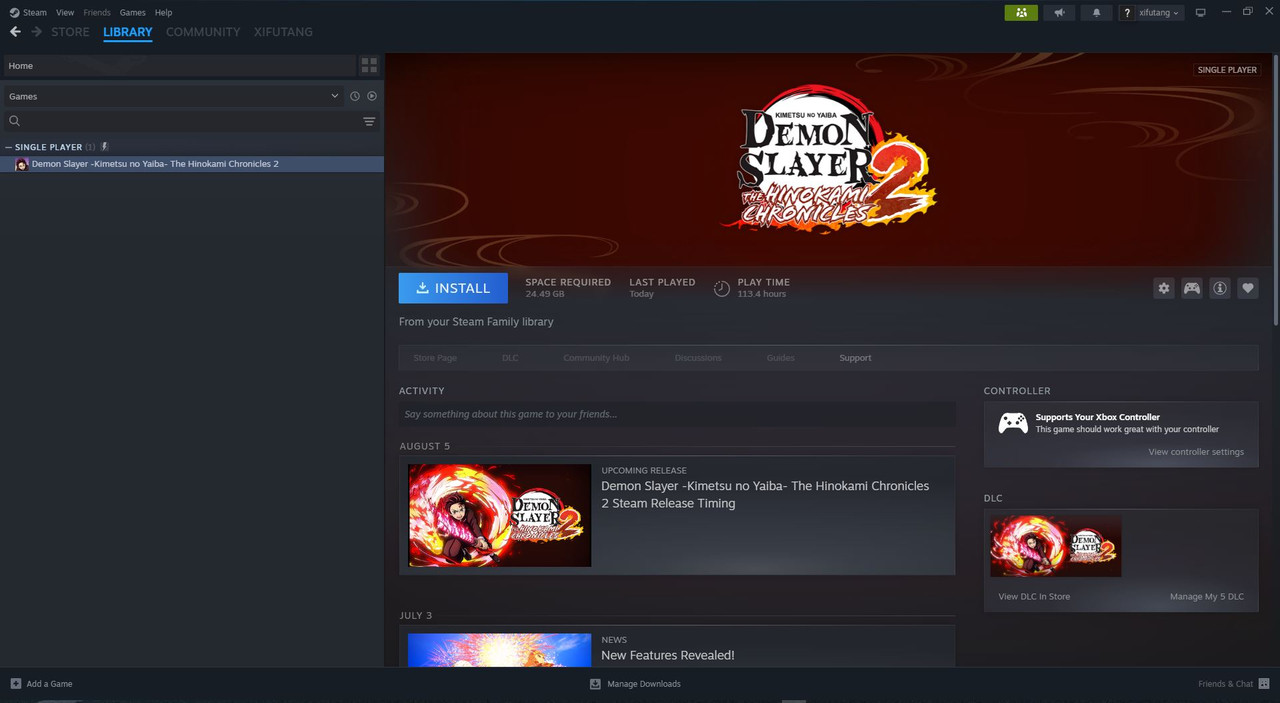Open Steam Release Timing article title
The image size is (1280, 703).
(765, 495)
